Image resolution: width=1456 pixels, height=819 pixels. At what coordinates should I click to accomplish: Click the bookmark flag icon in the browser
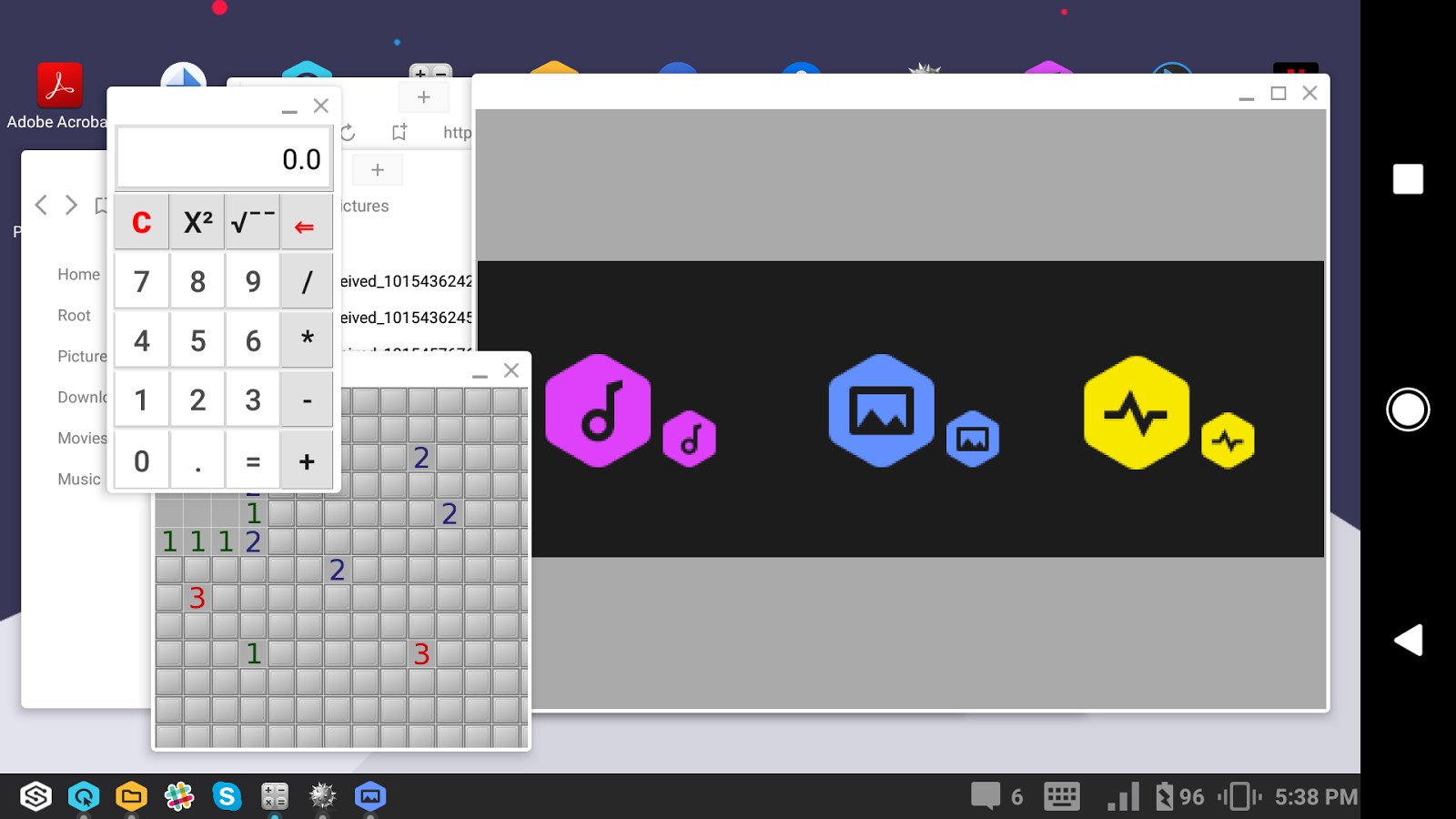pyautogui.click(x=398, y=132)
